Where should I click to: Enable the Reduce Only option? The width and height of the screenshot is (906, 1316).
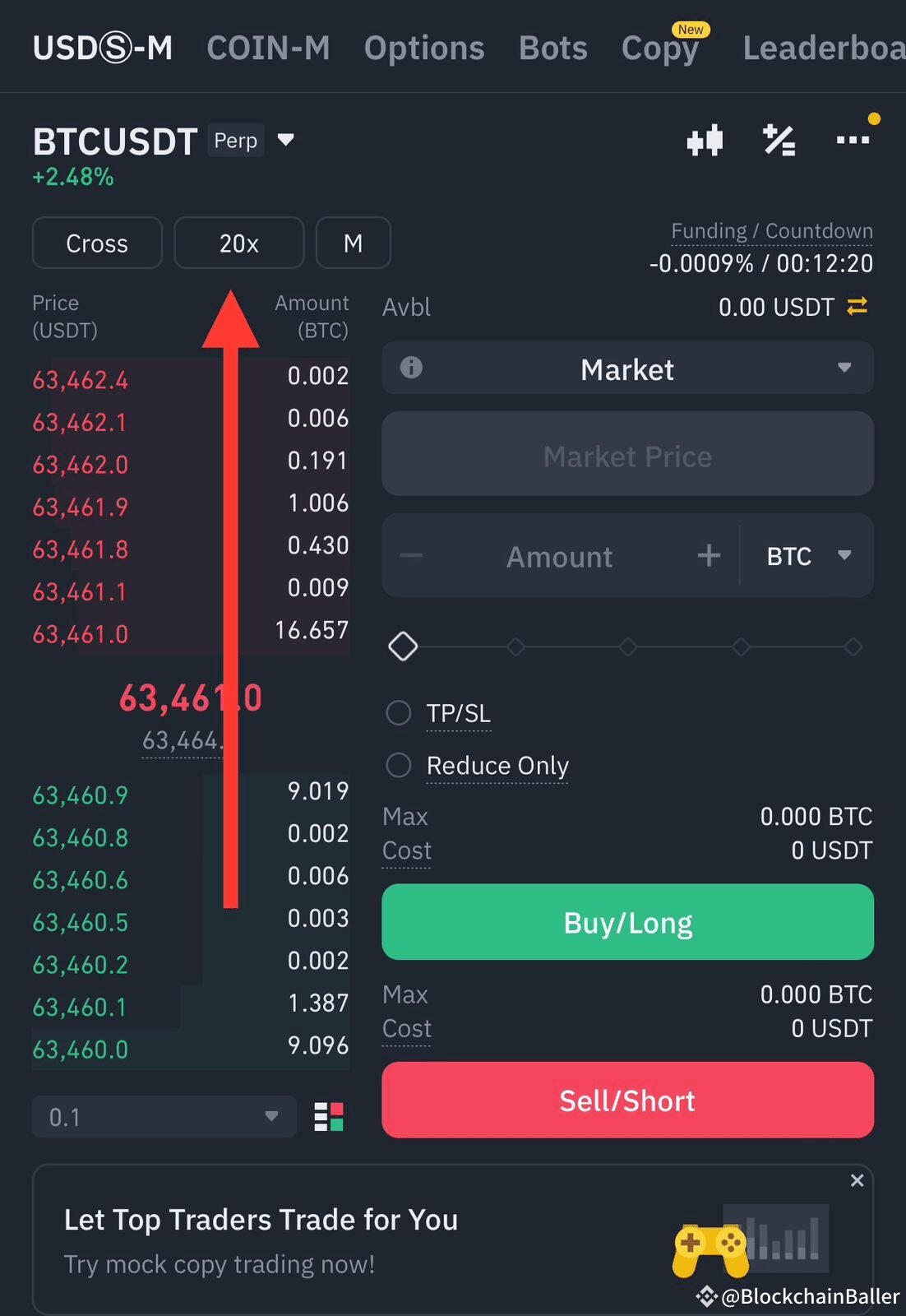[x=399, y=766]
